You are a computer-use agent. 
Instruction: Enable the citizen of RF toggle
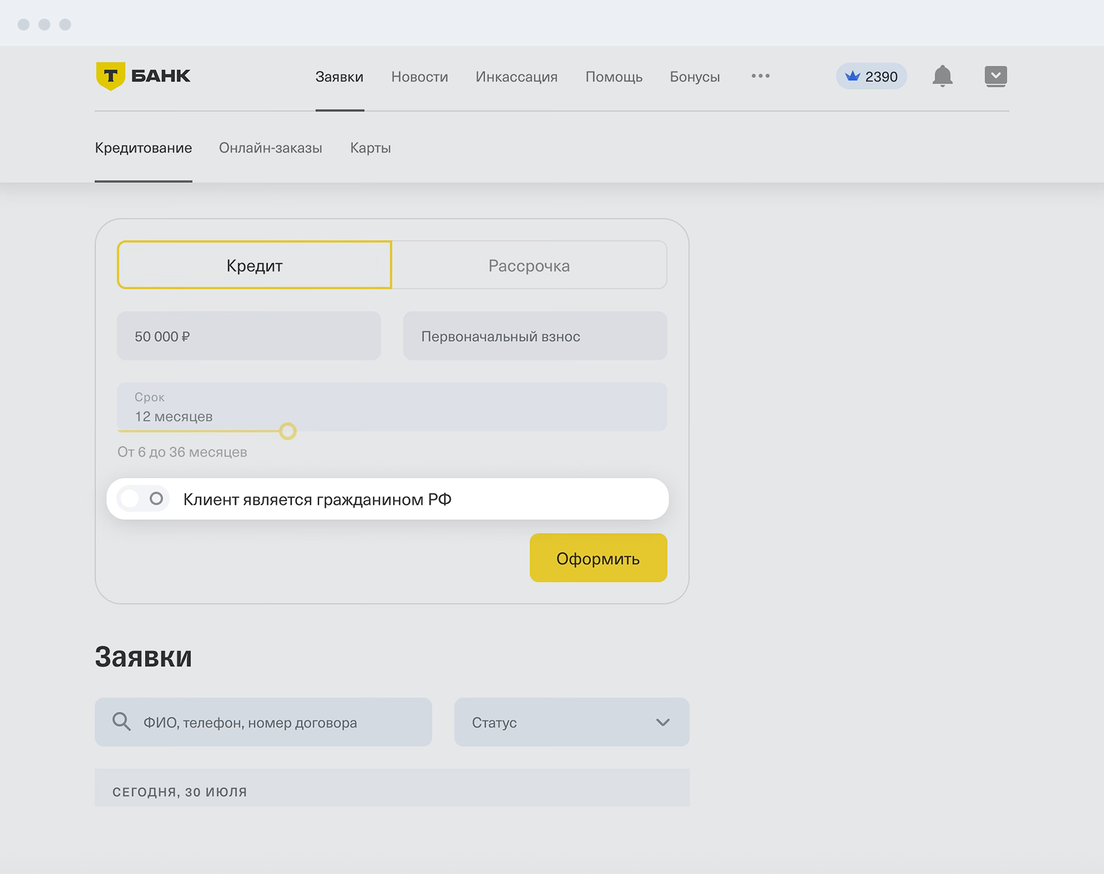pos(143,499)
